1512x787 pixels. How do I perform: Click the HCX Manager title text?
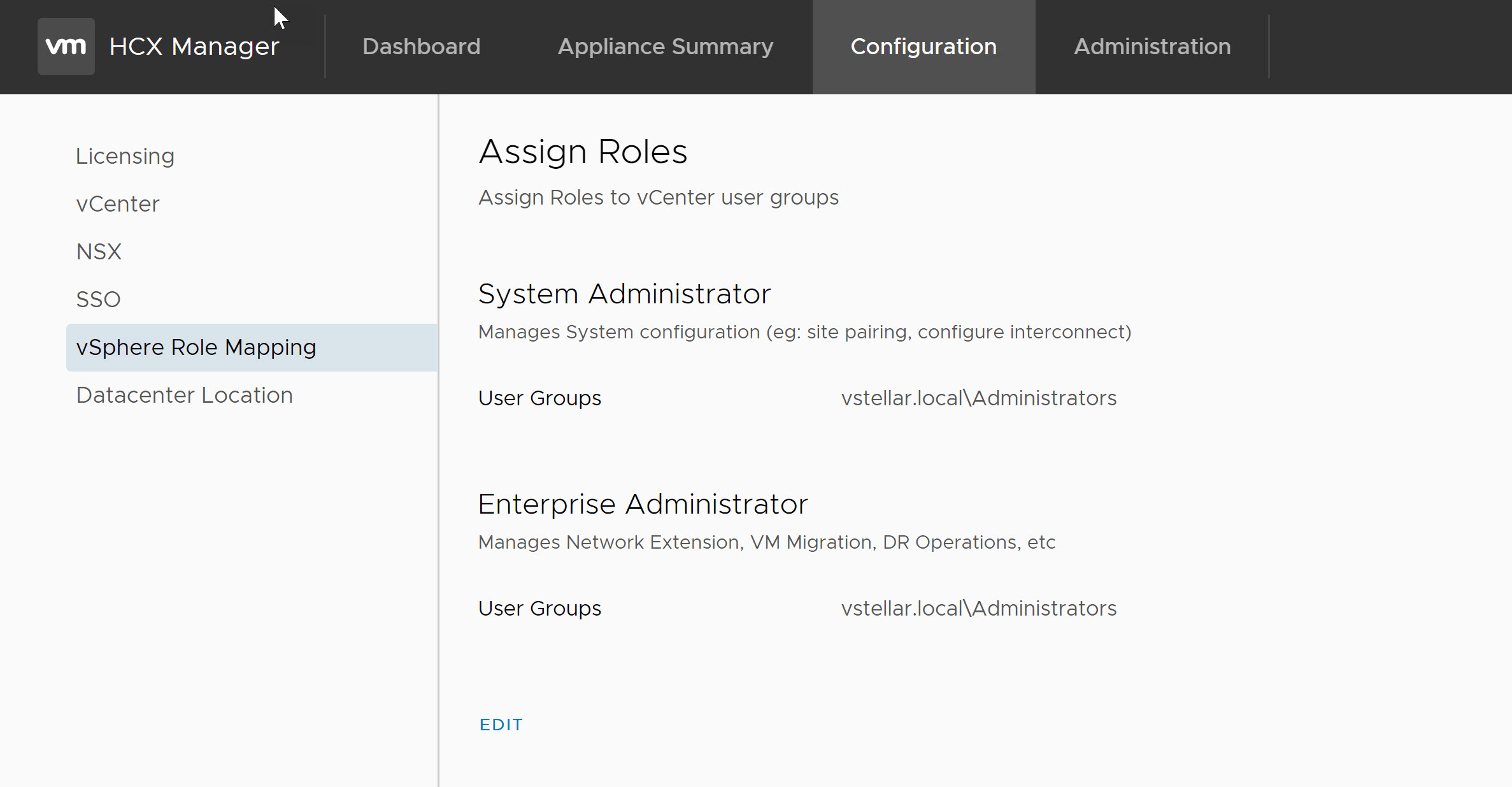[x=194, y=47]
